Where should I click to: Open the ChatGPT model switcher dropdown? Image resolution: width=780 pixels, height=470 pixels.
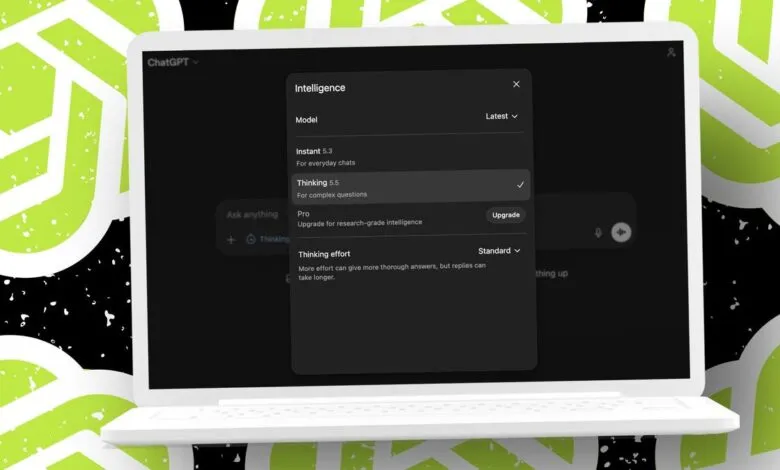(173, 62)
